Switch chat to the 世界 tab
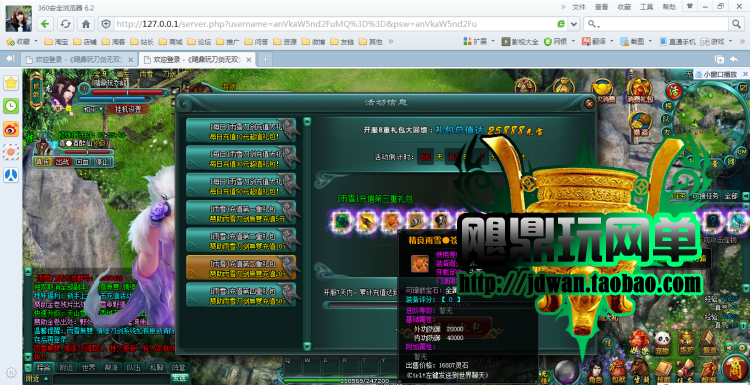Image resolution: width=750 pixels, height=385 pixels. [88, 367]
